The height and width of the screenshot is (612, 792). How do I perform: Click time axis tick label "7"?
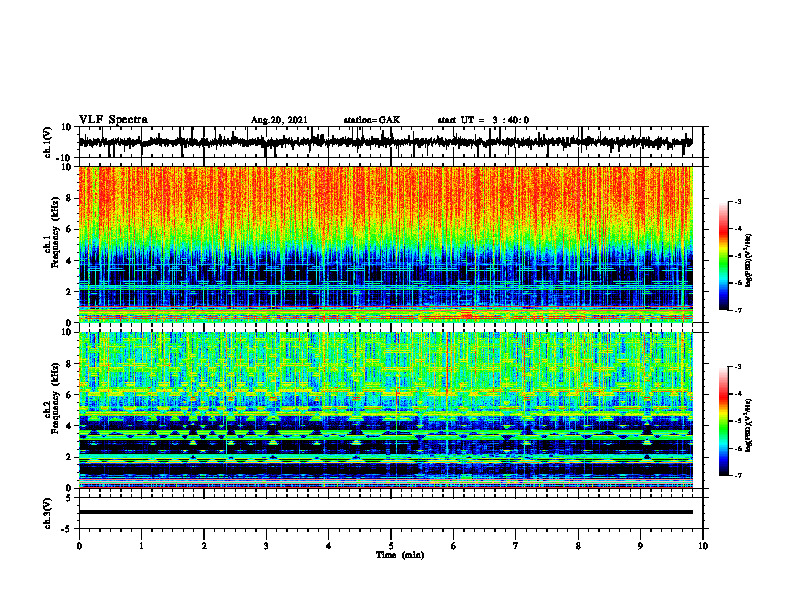click(516, 546)
